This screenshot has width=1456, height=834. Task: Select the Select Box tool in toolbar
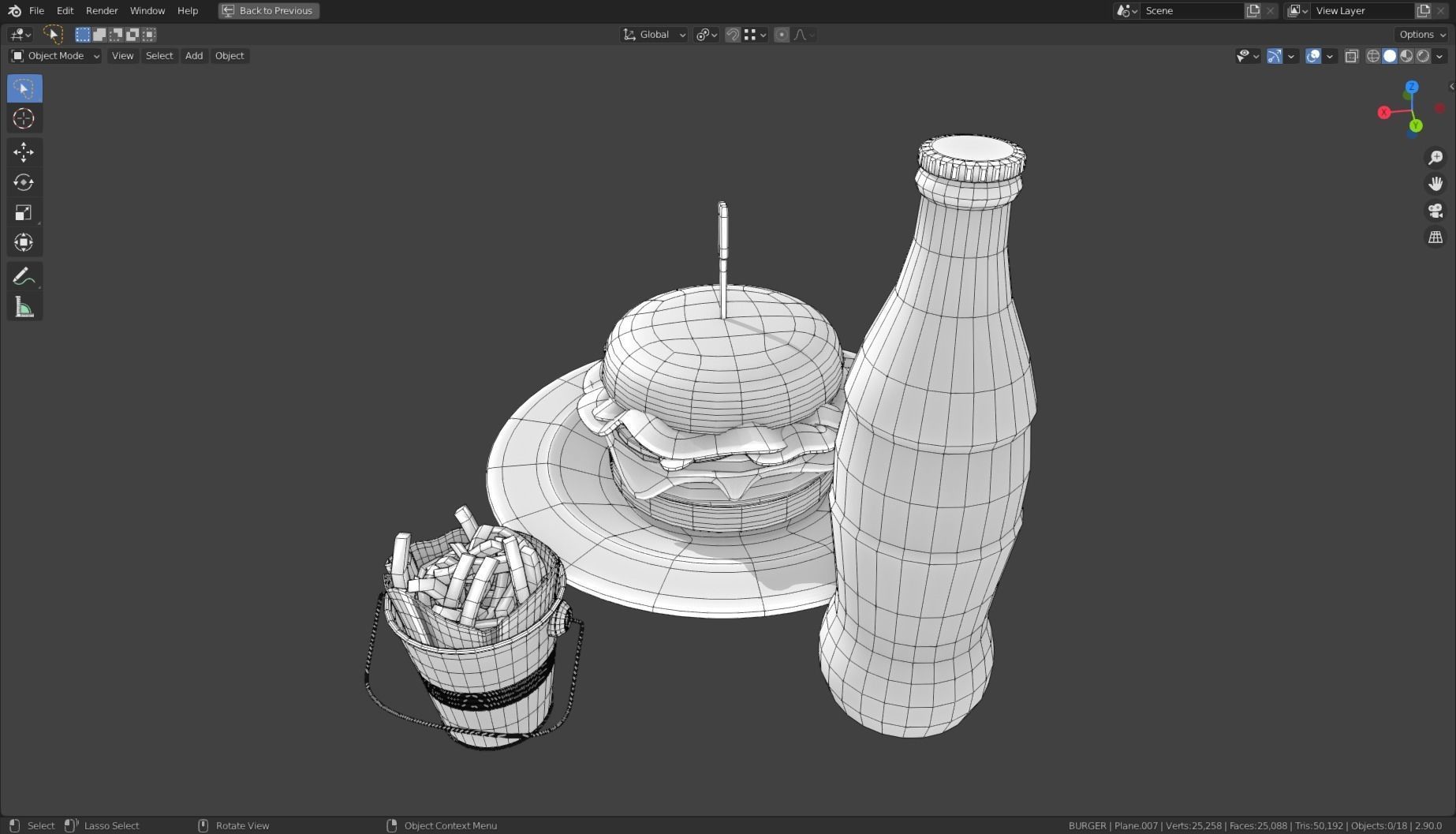click(x=24, y=88)
